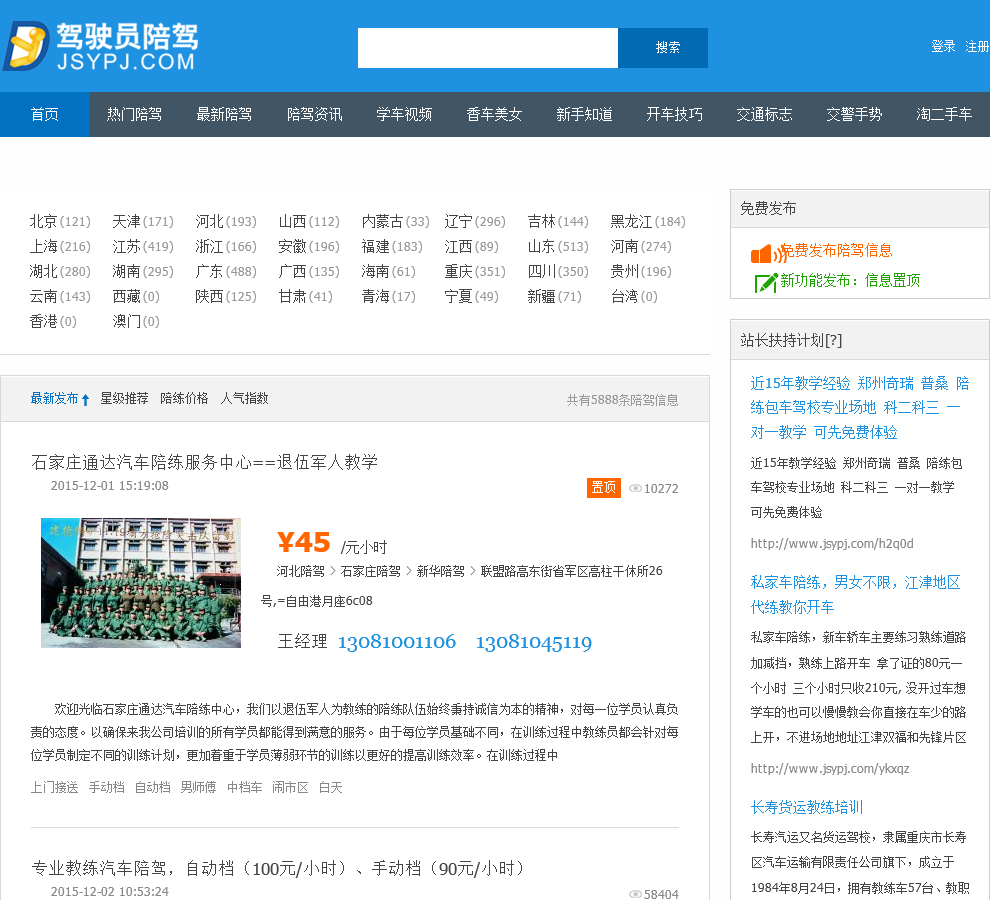Open 开车技巧 menu item
The height and width of the screenshot is (900, 990).
(674, 114)
